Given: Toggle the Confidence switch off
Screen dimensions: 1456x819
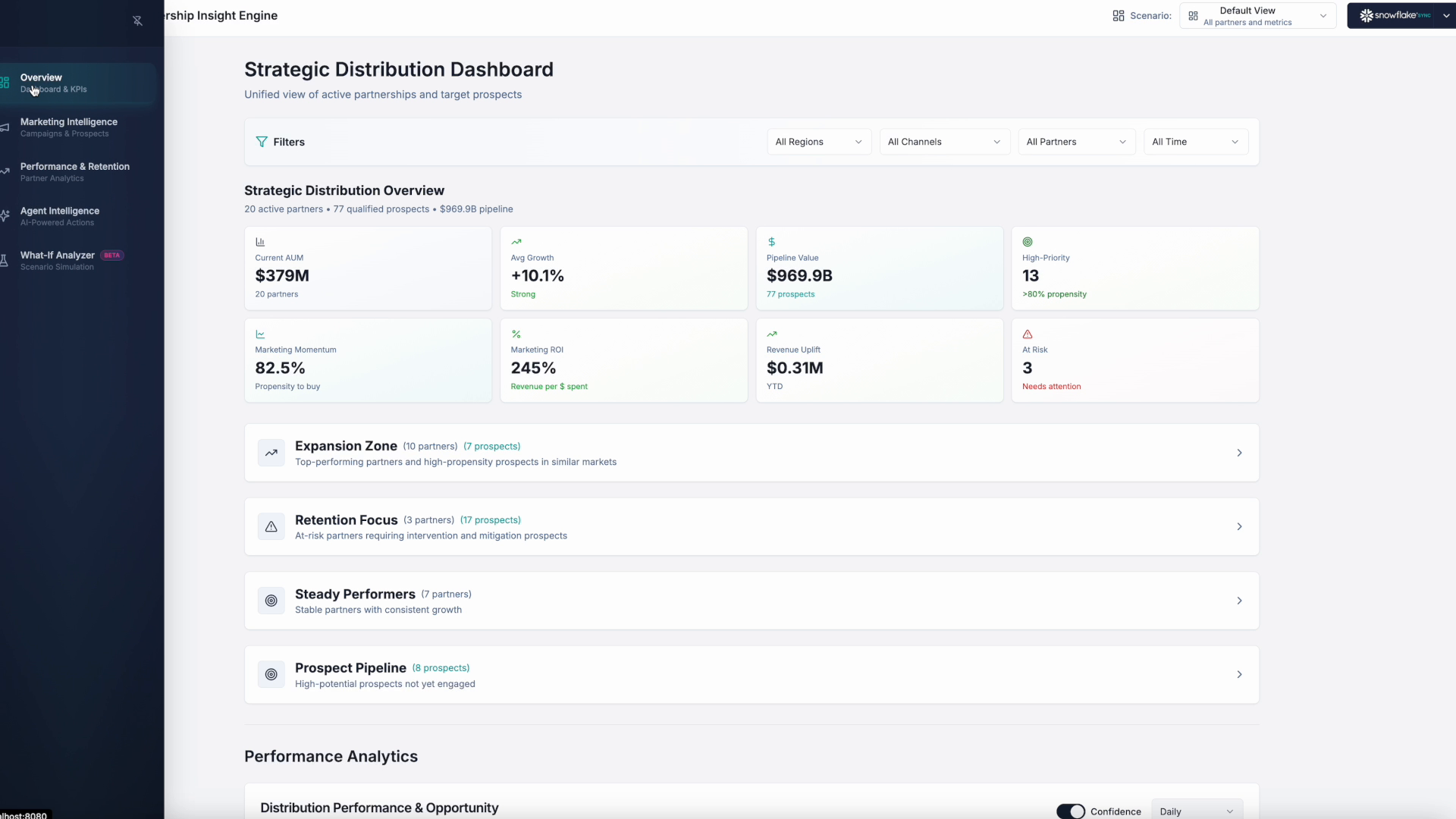Looking at the screenshot, I should point(1070,811).
